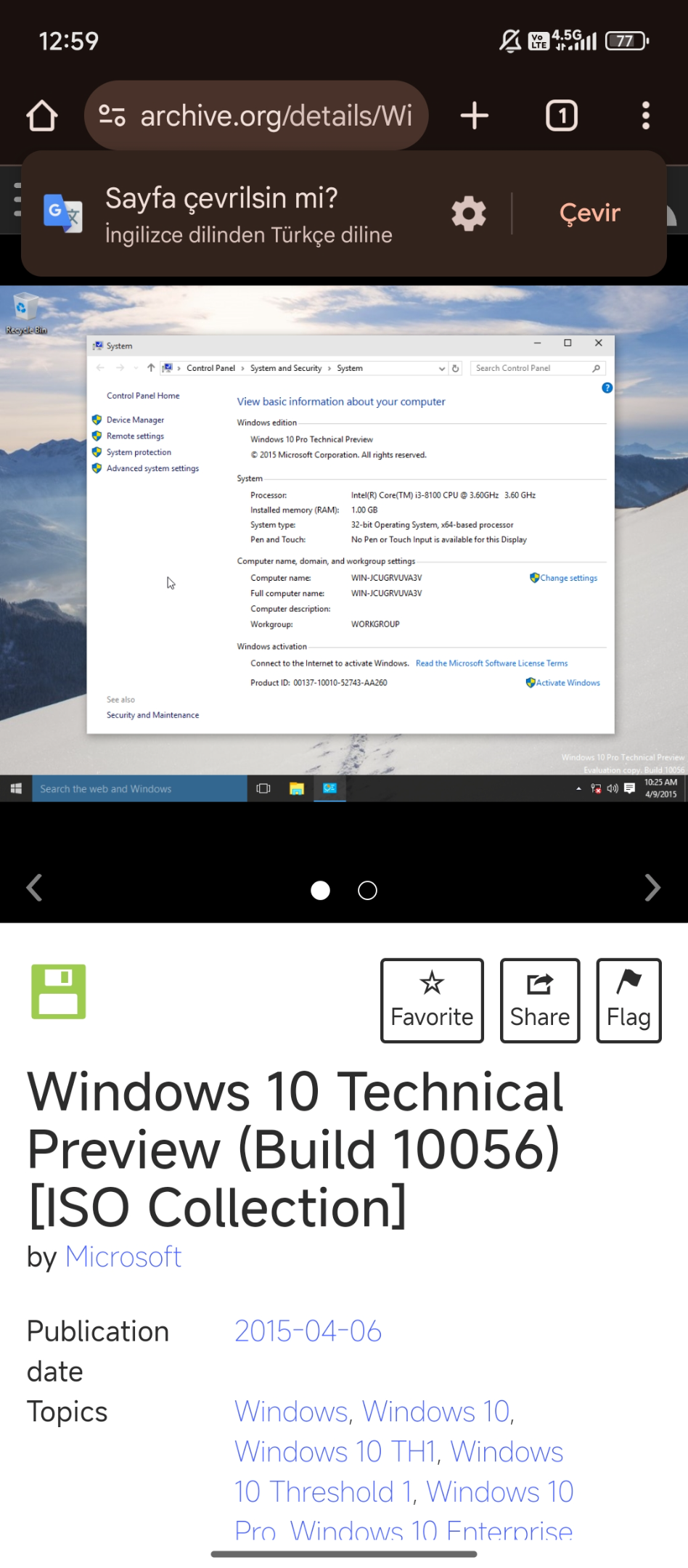Click Control Panel Home link

143,396
